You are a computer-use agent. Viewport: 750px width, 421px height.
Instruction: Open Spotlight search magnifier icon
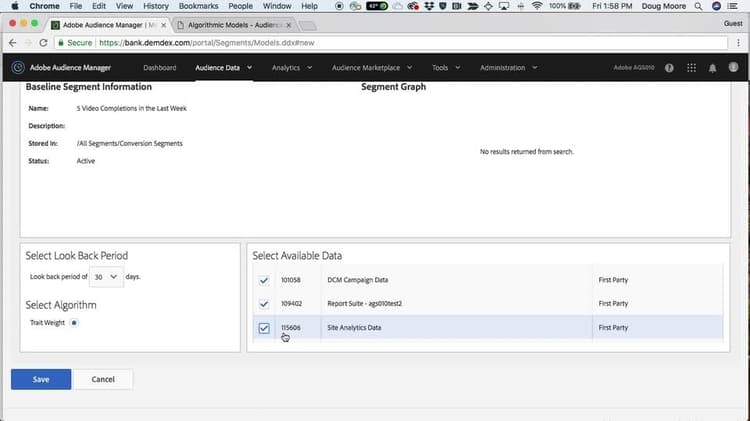point(698,6)
